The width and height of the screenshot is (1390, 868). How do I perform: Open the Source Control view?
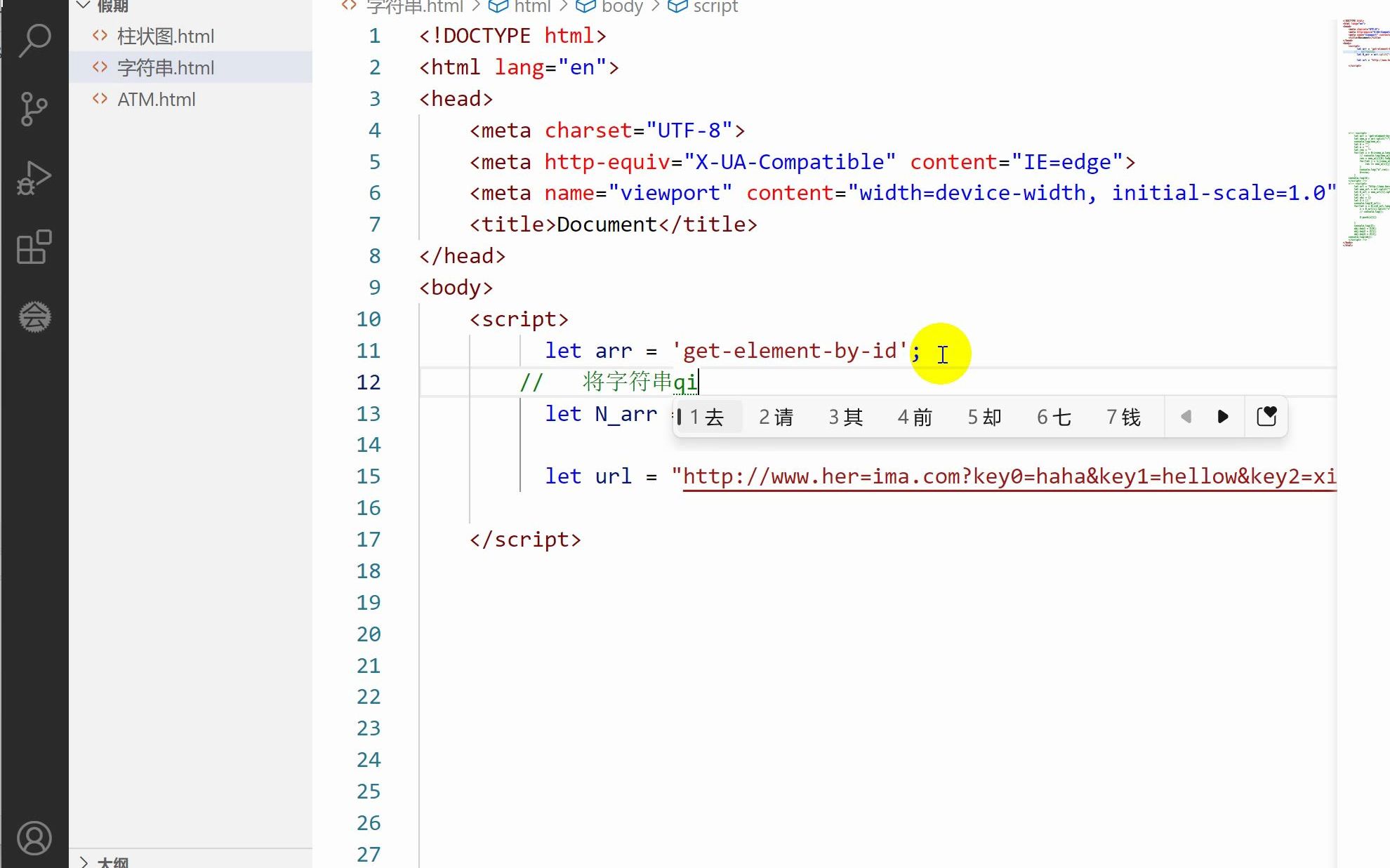coord(34,109)
